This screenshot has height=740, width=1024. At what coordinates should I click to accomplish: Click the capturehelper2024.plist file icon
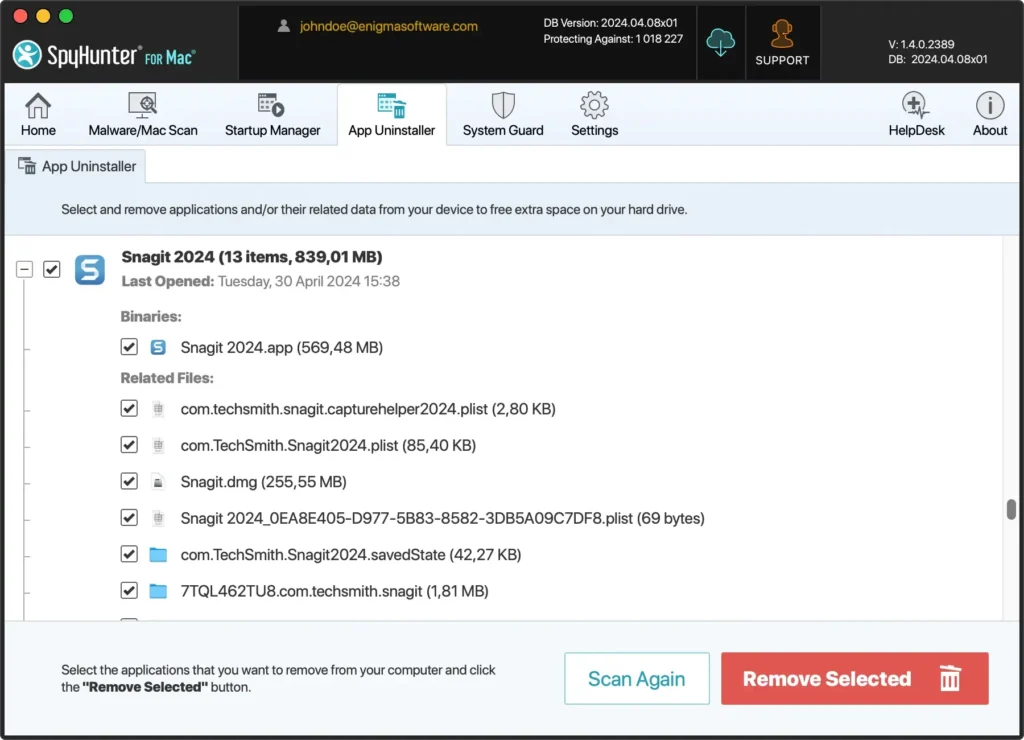click(158, 409)
